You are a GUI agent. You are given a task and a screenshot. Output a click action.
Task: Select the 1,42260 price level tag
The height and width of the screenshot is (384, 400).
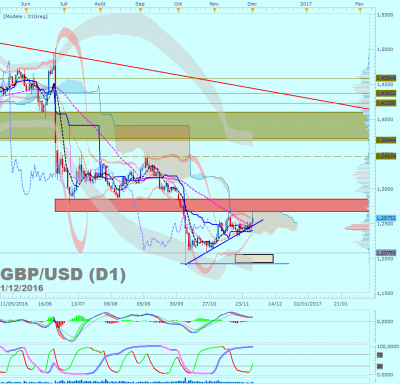[386, 103]
